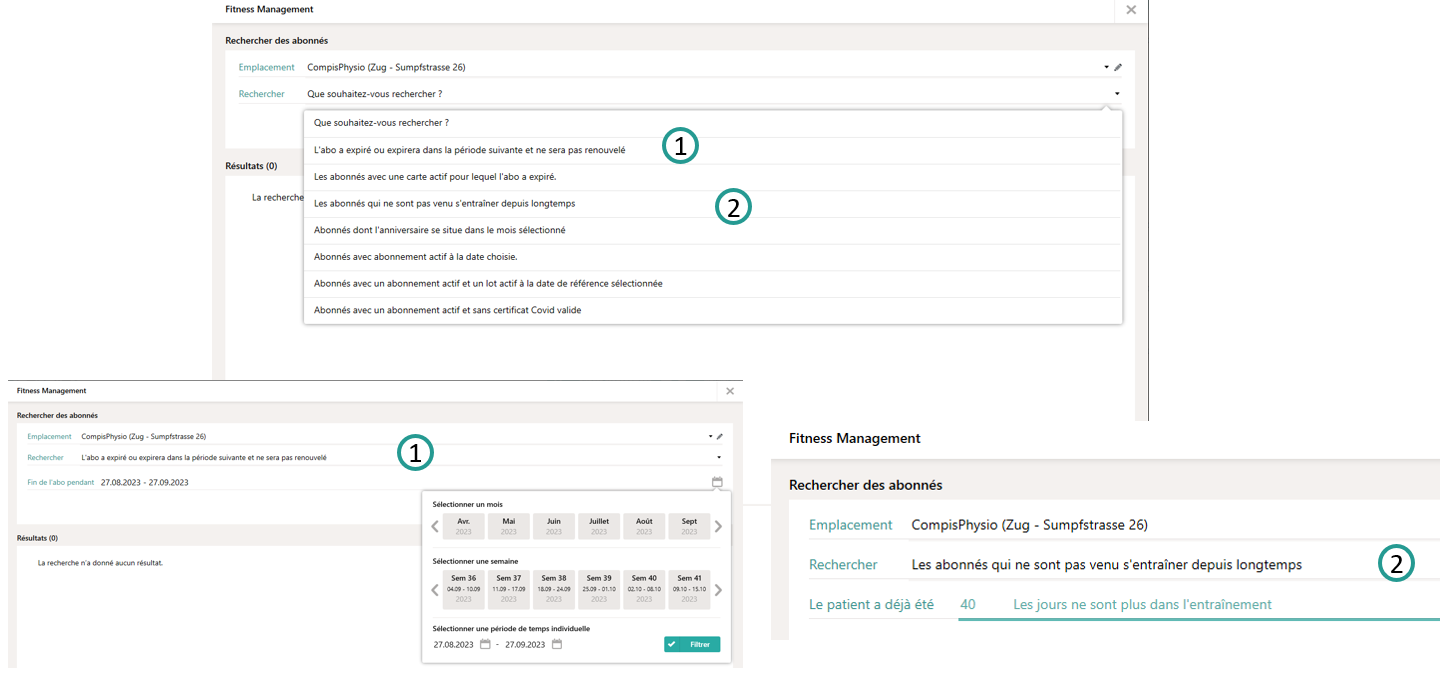Show earlier weeks with arrow before Sem 36
The width and height of the screenshot is (1450, 693).
(435, 590)
